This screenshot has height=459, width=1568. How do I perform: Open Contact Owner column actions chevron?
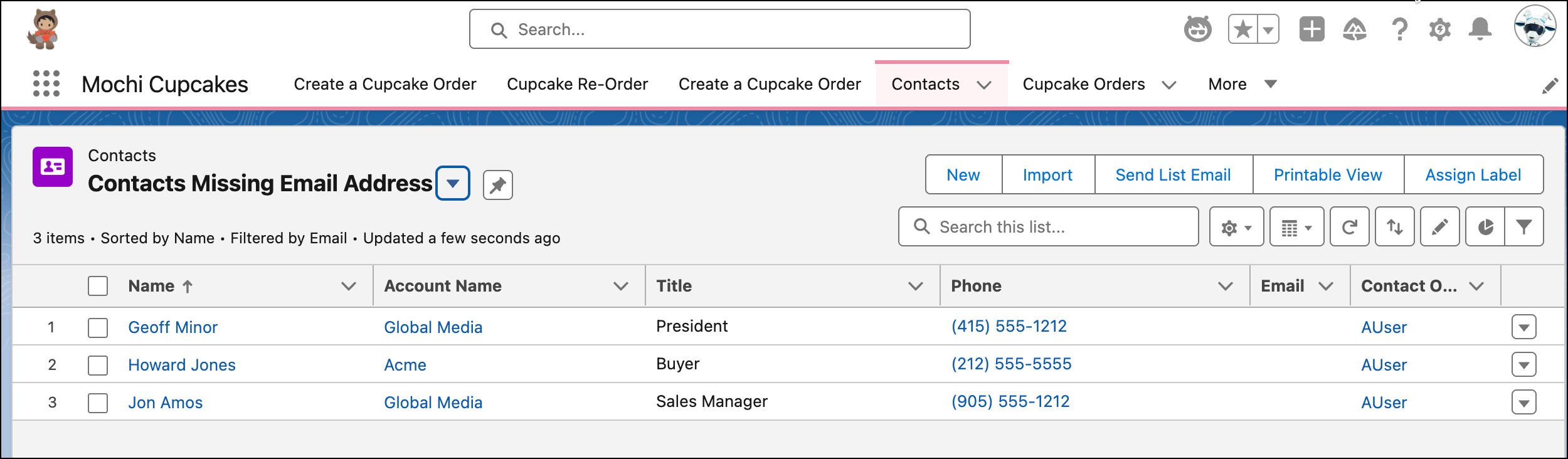[x=1476, y=286]
